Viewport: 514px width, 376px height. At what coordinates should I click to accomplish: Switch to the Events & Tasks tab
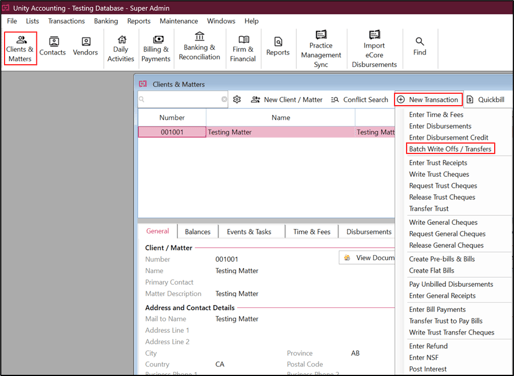coord(249,232)
